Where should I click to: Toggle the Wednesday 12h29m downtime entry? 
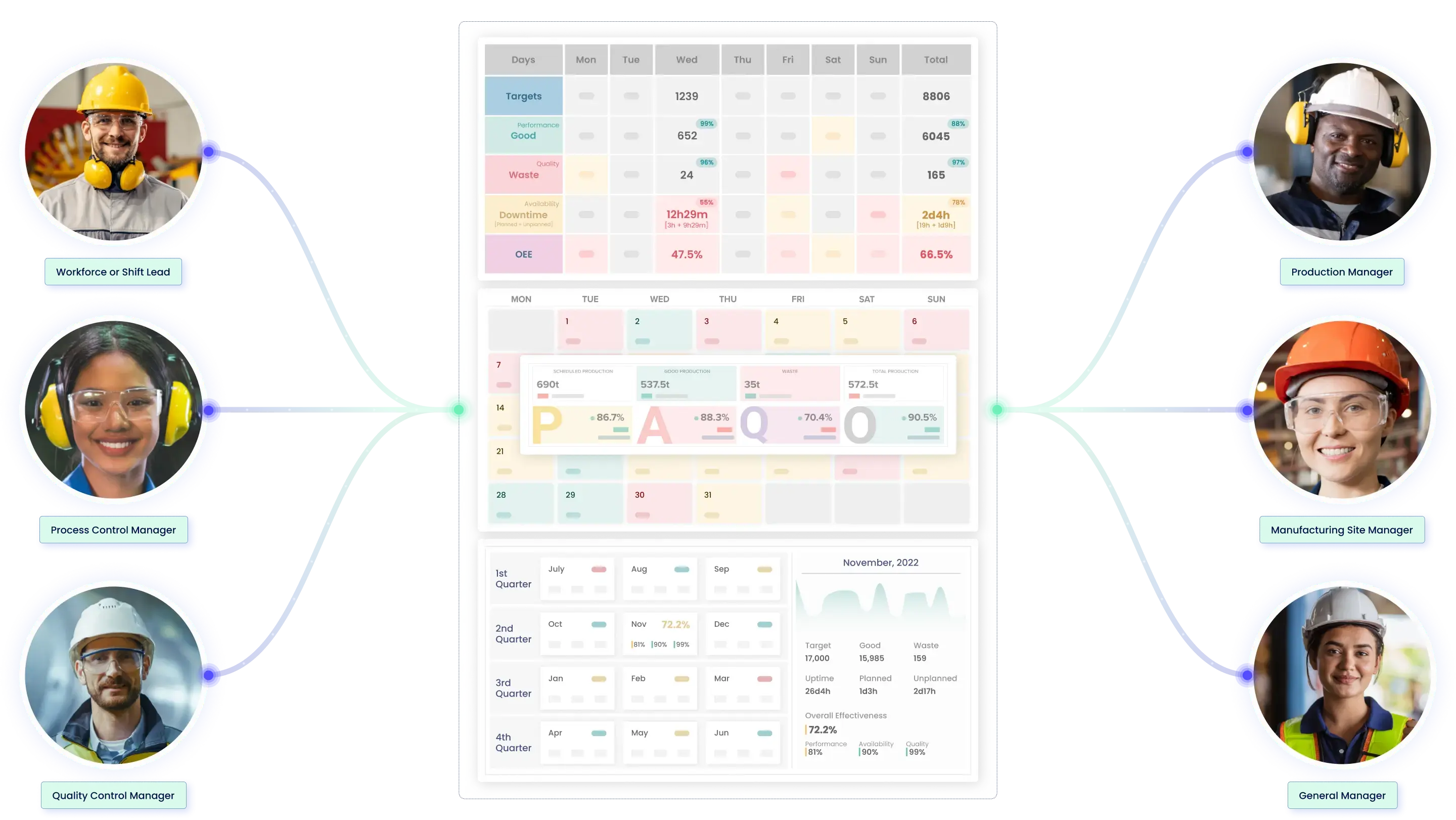tap(687, 214)
